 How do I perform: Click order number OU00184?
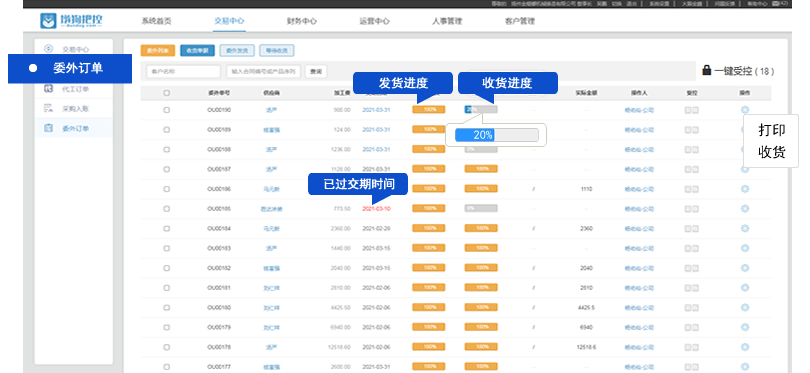[219, 228]
